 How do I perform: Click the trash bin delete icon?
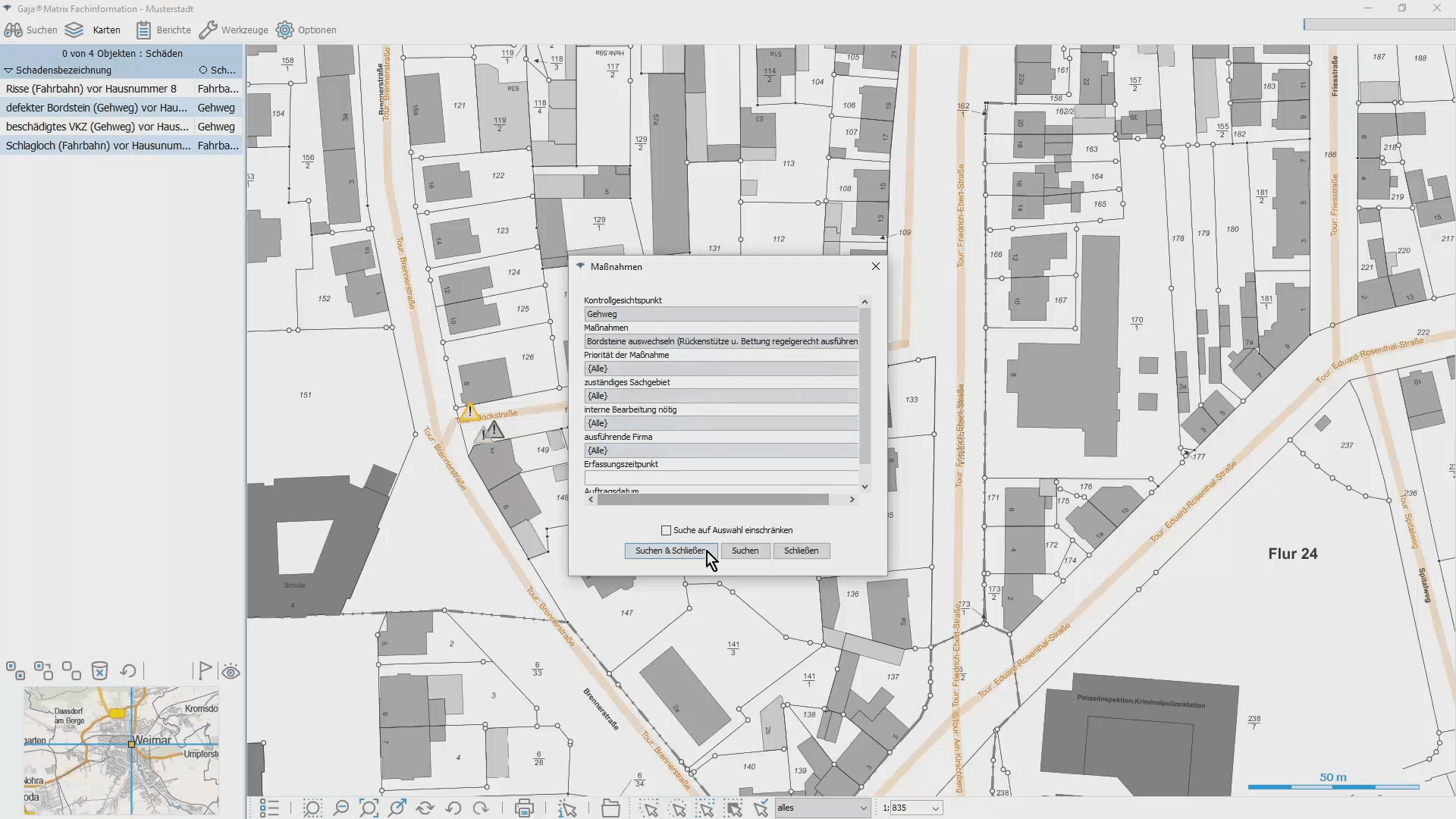point(99,671)
